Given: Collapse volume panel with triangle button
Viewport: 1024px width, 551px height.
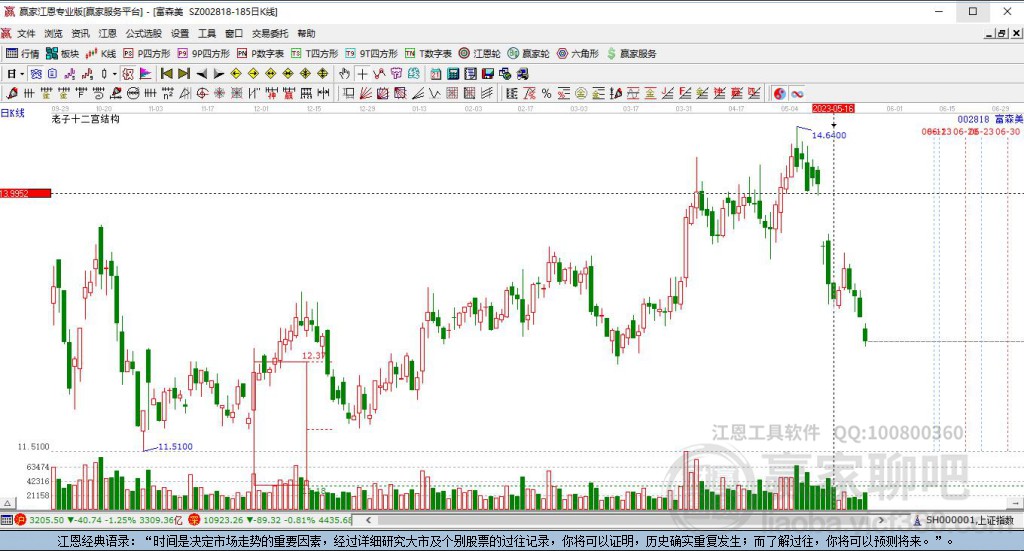Looking at the screenshot, I should 8,503.
